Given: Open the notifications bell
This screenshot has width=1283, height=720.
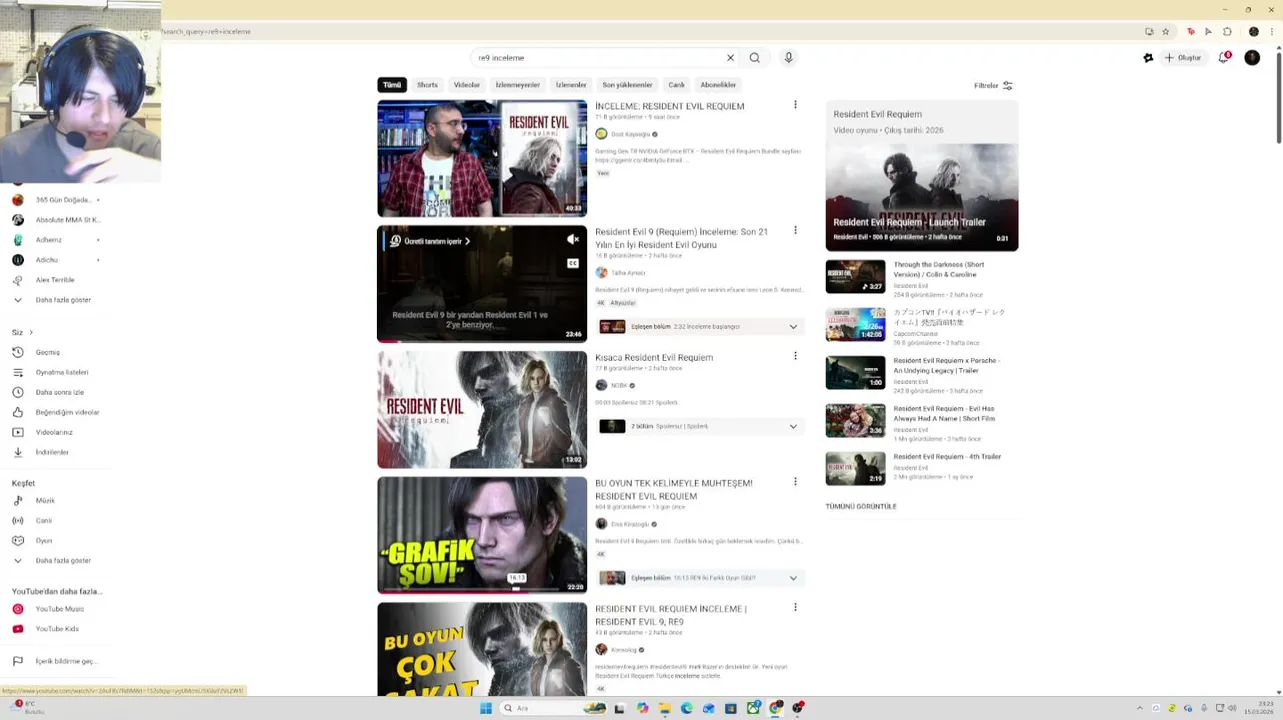Looking at the screenshot, I should click(x=1224, y=58).
